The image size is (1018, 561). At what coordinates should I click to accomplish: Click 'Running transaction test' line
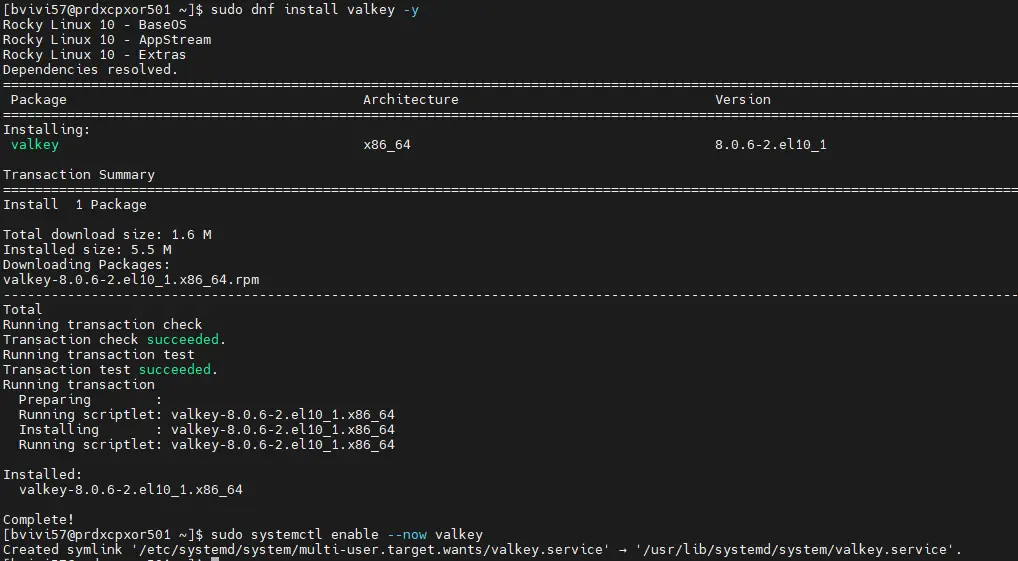(99, 354)
